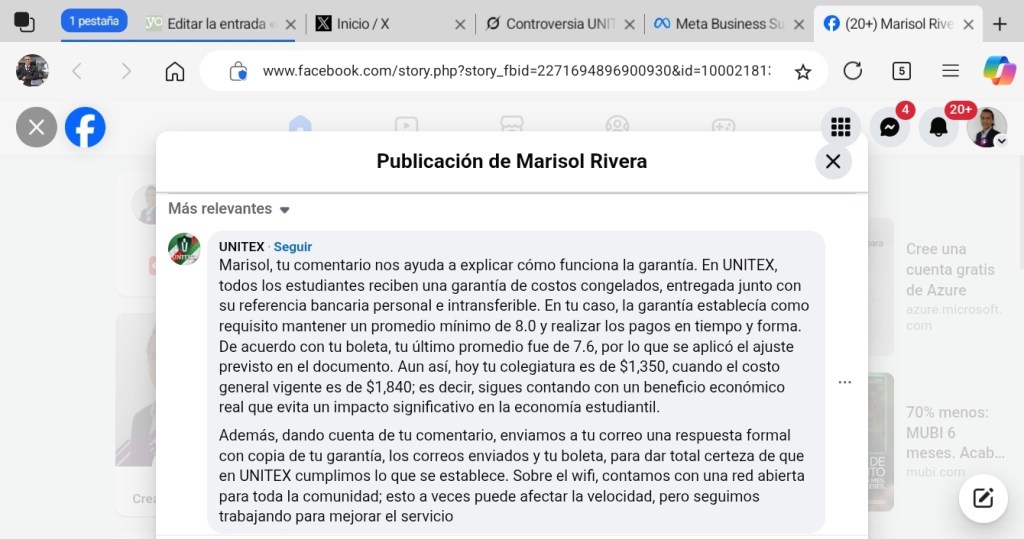The image size is (1024, 539).
Task: Click the Facebook logo icon
Action: pyautogui.click(x=85, y=127)
